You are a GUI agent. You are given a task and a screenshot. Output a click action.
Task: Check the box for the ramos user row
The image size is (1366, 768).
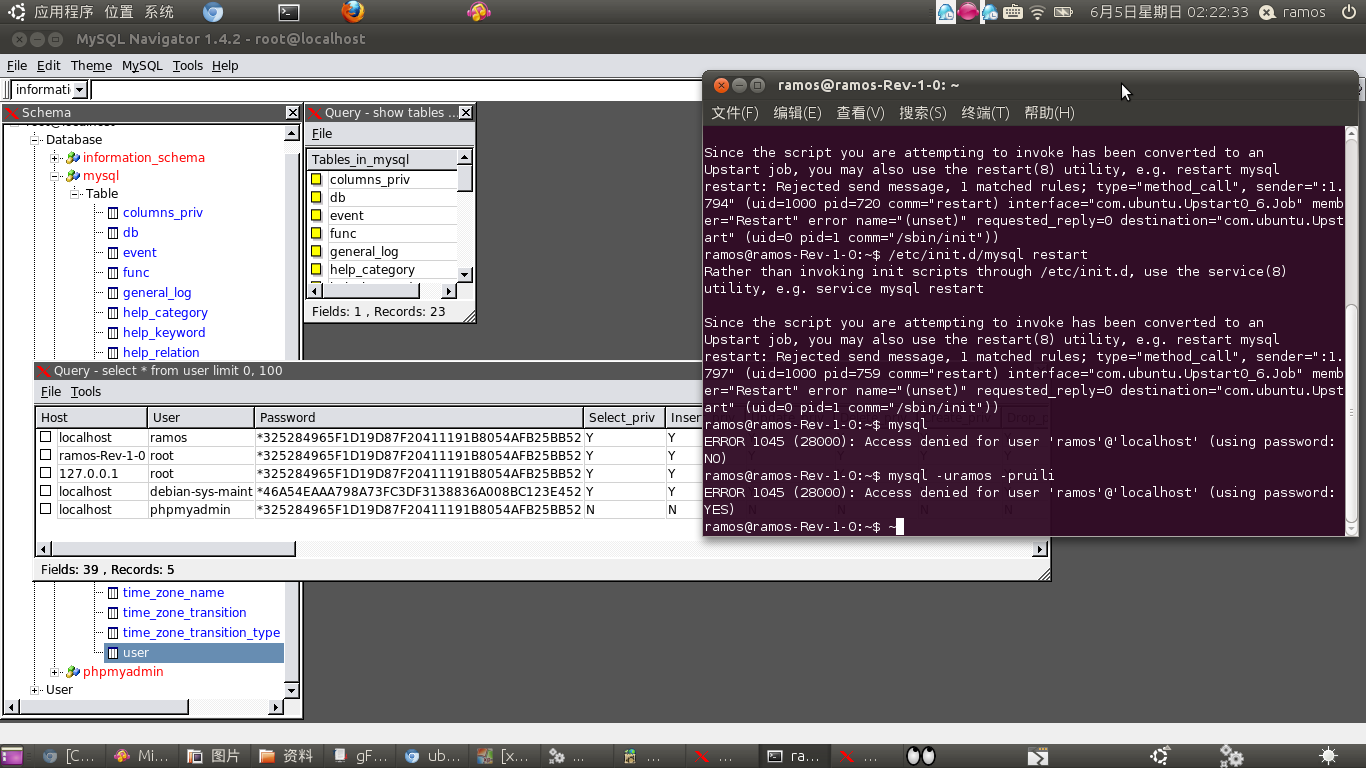pyautogui.click(x=46, y=438)
